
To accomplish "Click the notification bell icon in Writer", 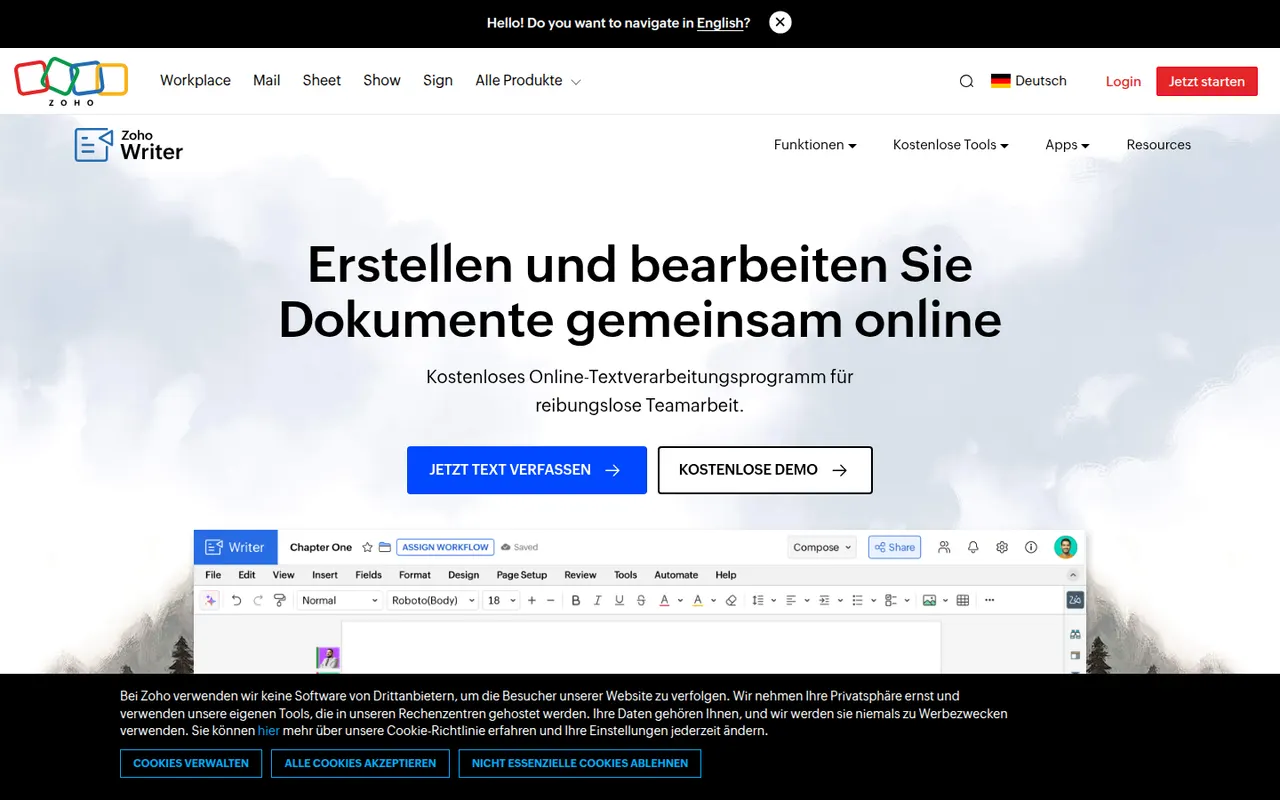I will pyautogui.click(x=973, y=547).
